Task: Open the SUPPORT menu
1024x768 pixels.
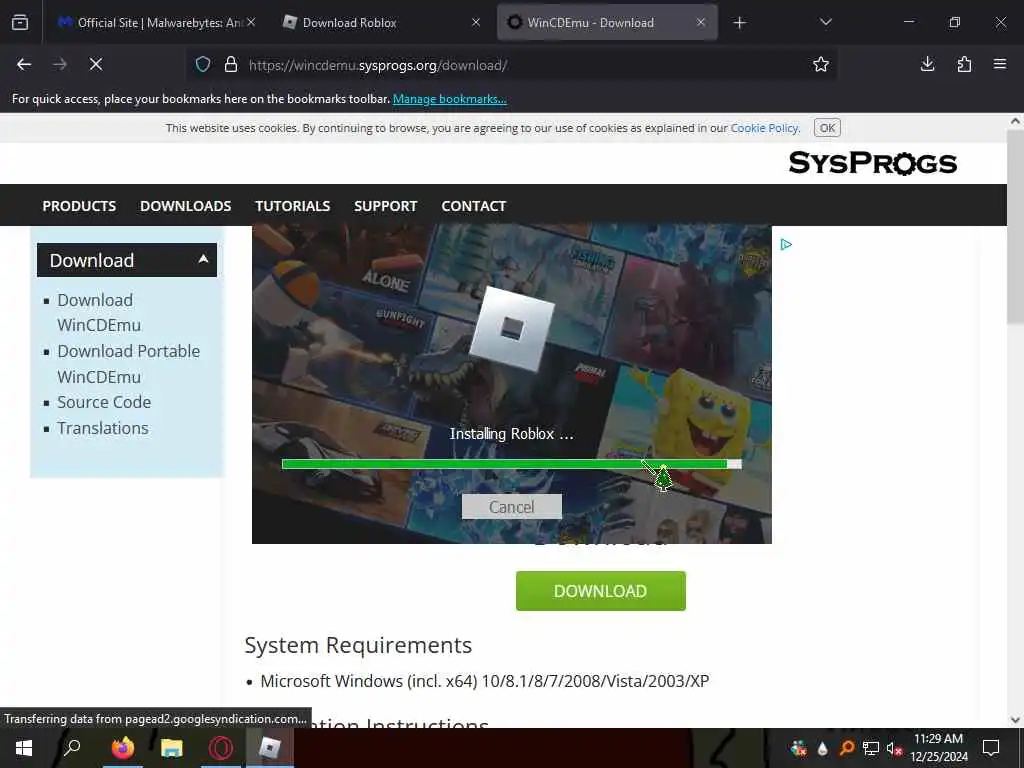Action: (385, 206)
